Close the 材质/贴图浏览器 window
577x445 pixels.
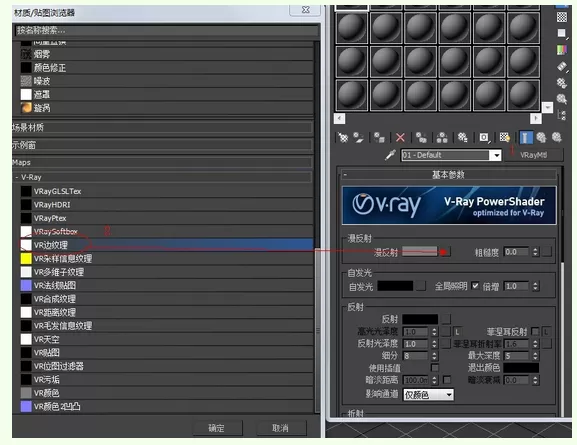(305, 10)
